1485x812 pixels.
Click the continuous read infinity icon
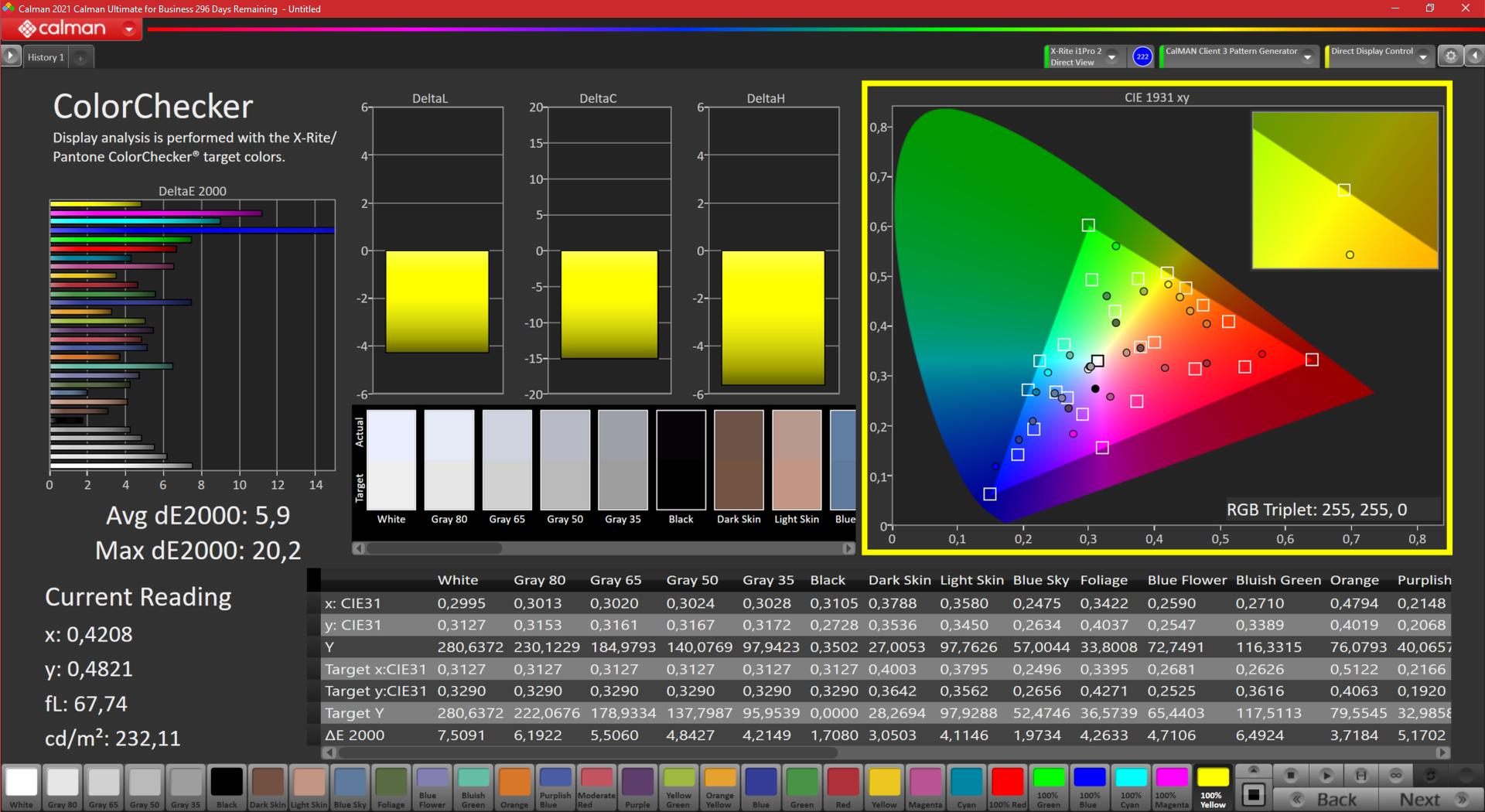pyautogui.click(x=1396, y=775)
